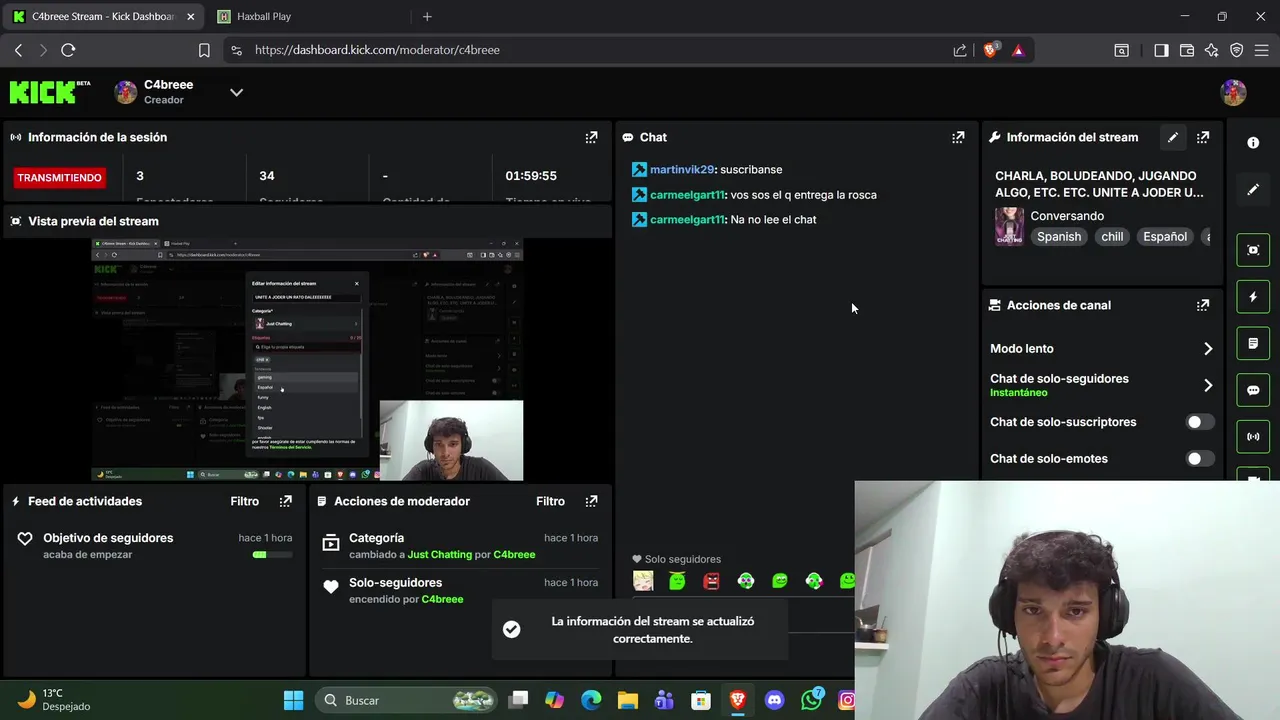Click username martinvik29 in chat
This screenshot has width=1280, height=720.
pyautogui.click(x=682, y=170)
